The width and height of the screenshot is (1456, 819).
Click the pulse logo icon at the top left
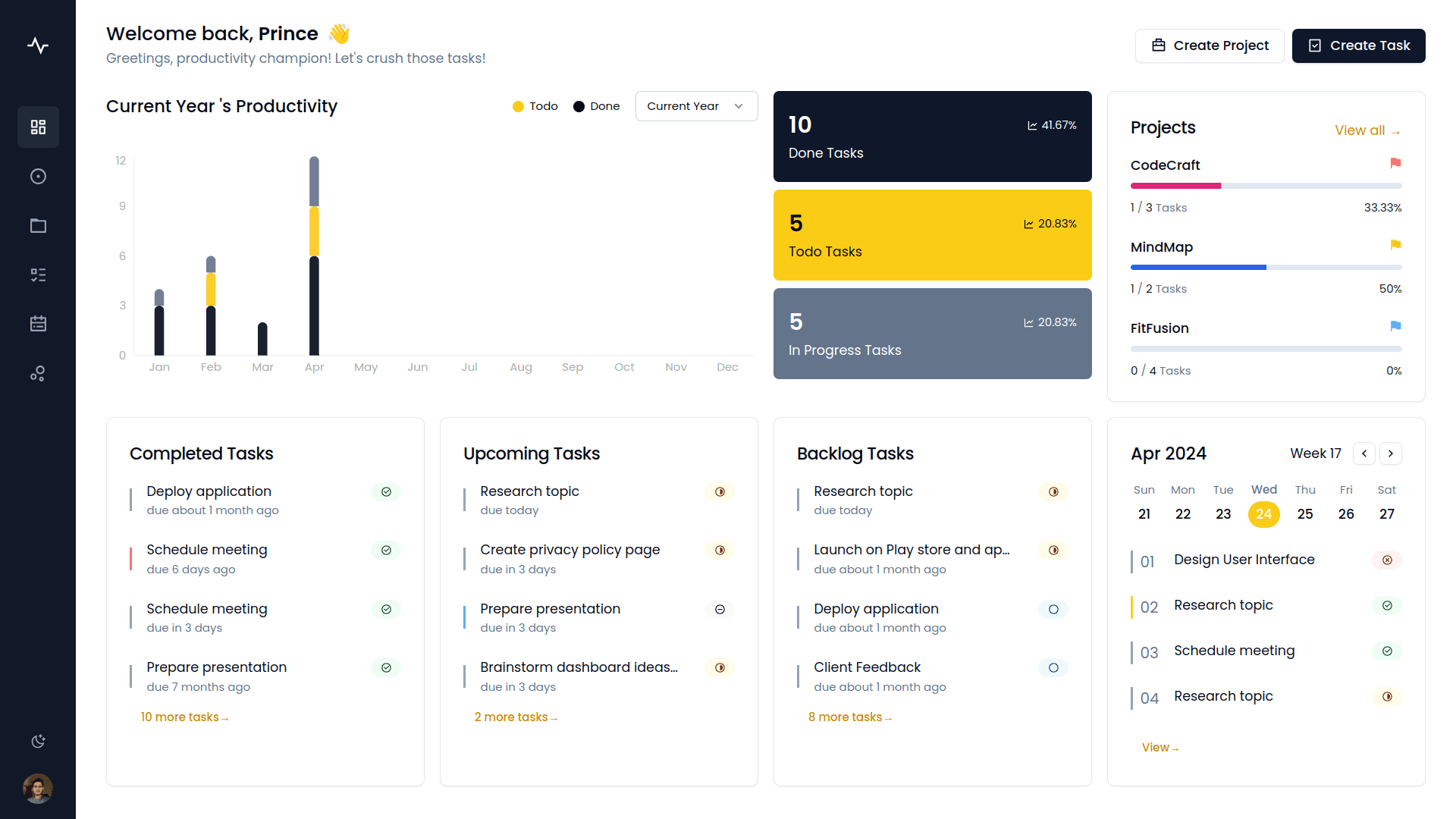pyautogui.click(x=38, y=45)
